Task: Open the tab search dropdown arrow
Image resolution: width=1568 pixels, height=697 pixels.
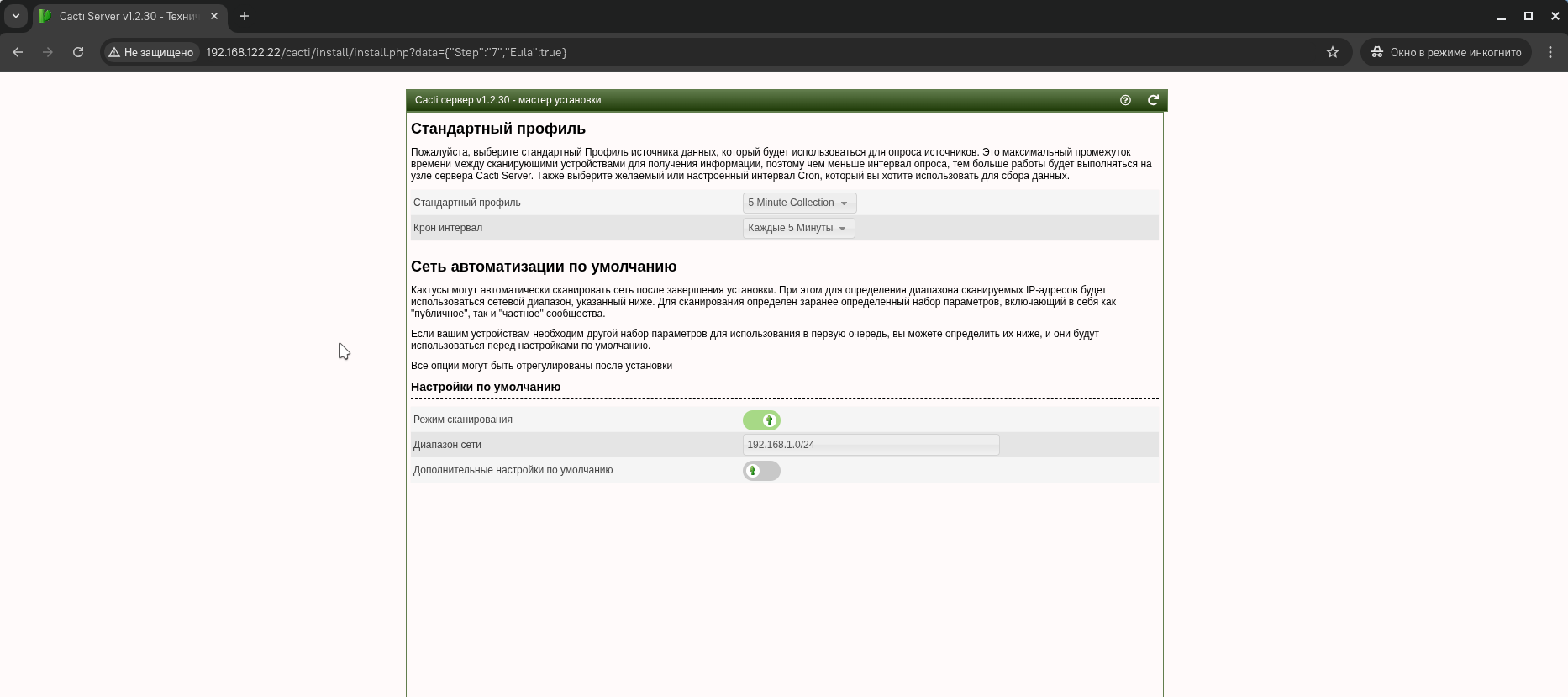Action: pyautogui.click(x=16, y=16)
